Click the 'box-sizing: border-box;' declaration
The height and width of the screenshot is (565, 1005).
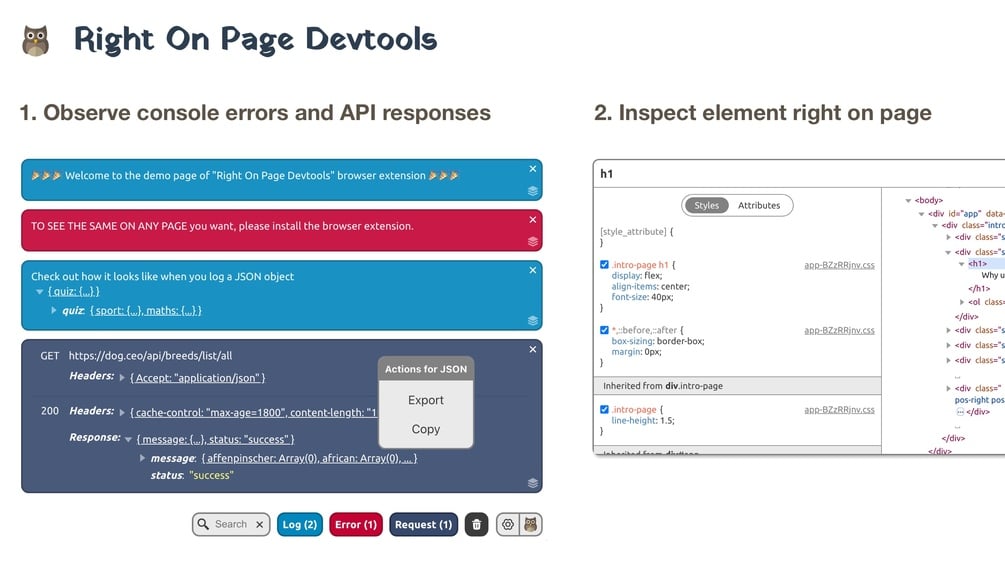point(658,341)
